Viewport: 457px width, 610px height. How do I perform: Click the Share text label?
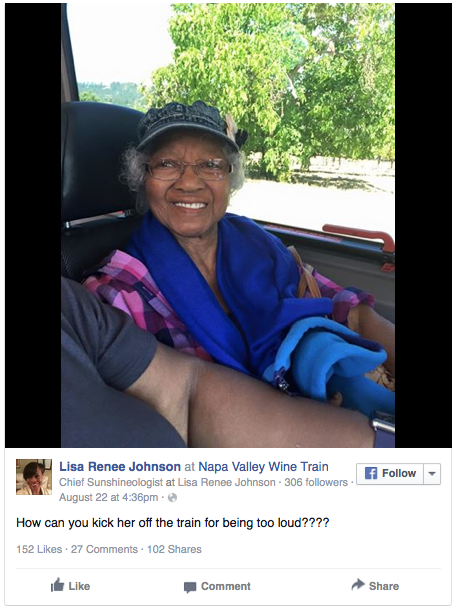[x=384, y=586]
